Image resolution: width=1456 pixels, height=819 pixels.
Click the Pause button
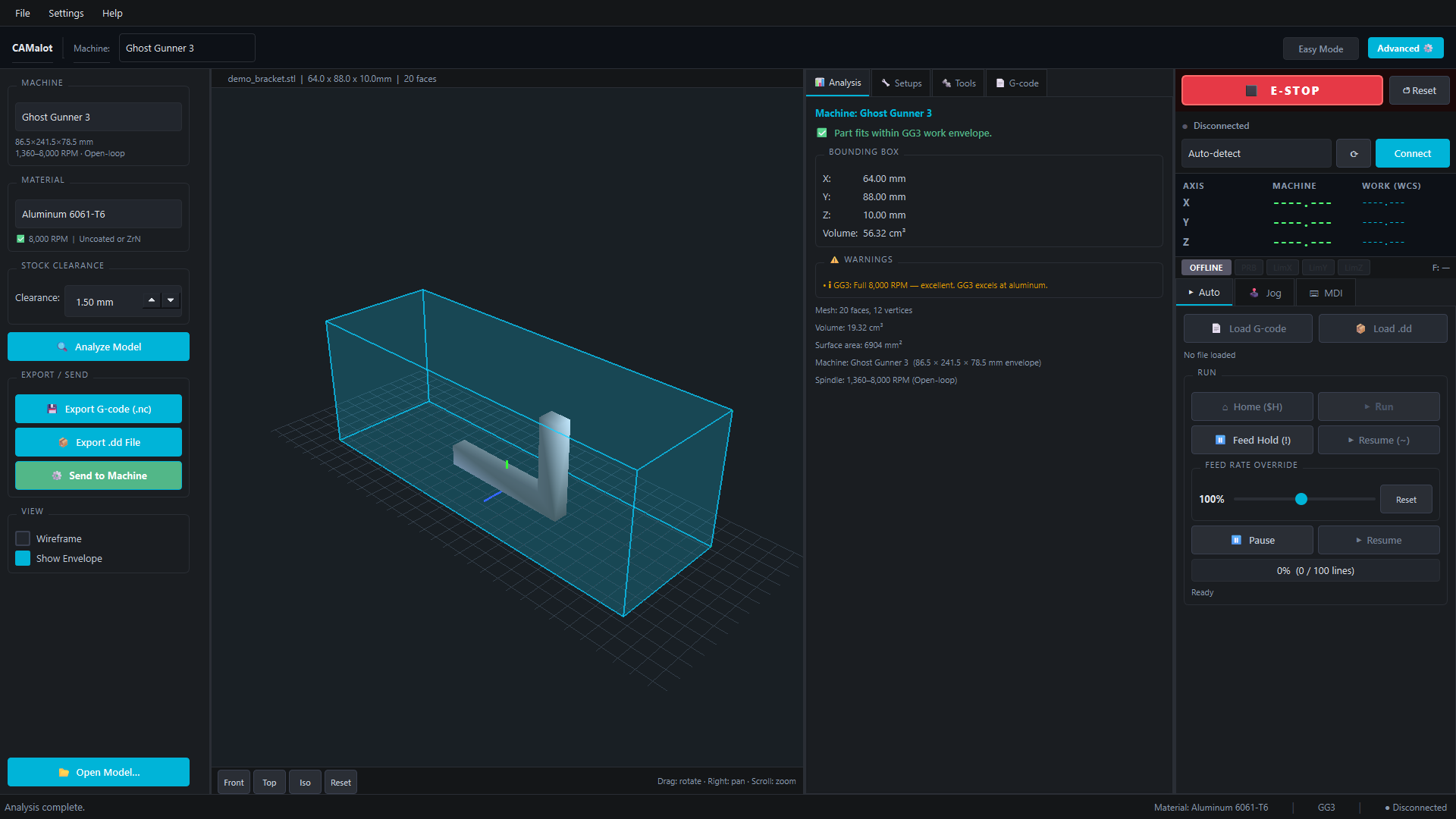tap(1252, 540)
